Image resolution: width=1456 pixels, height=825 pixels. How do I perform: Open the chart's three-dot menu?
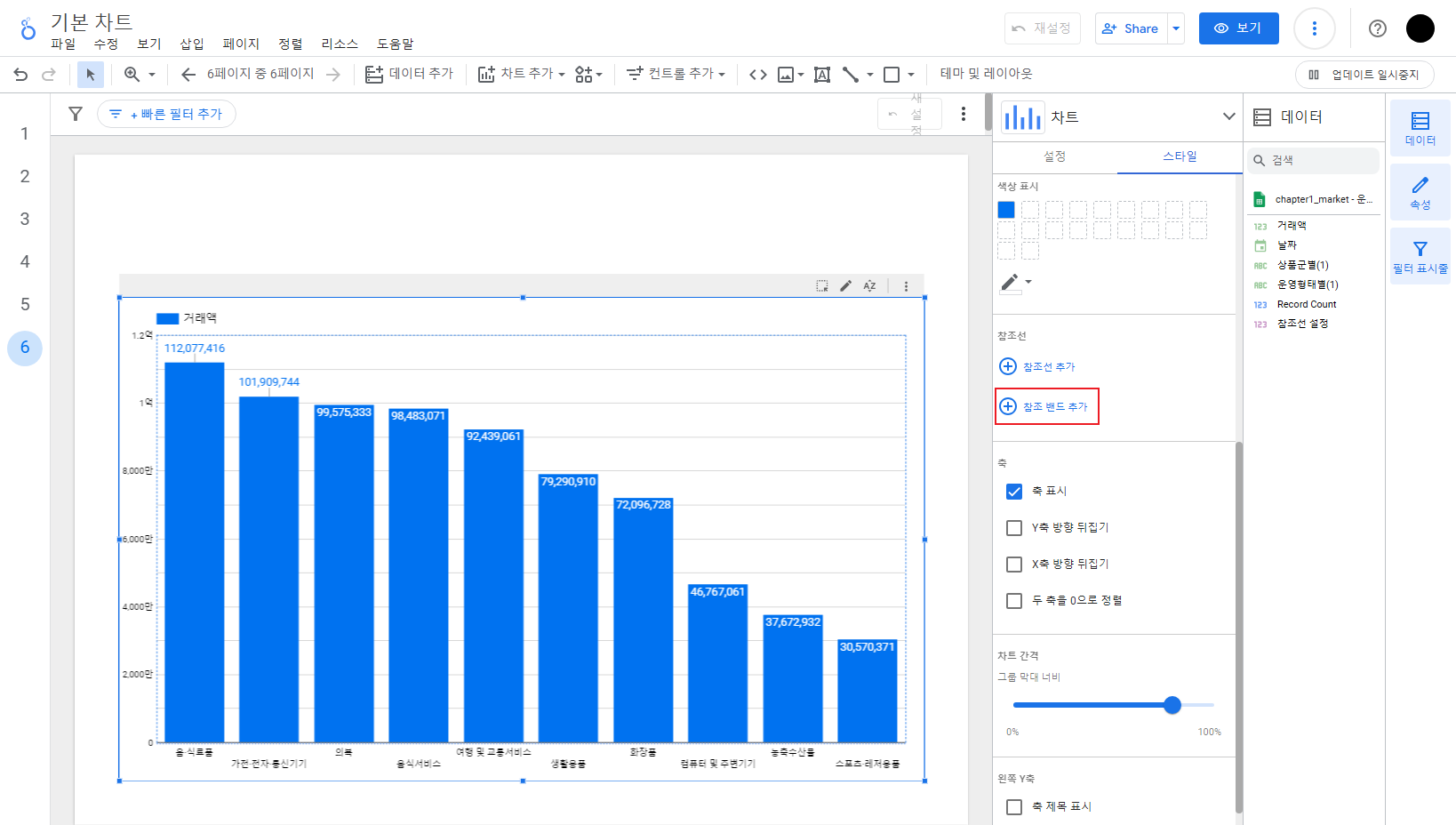[906, 286]
